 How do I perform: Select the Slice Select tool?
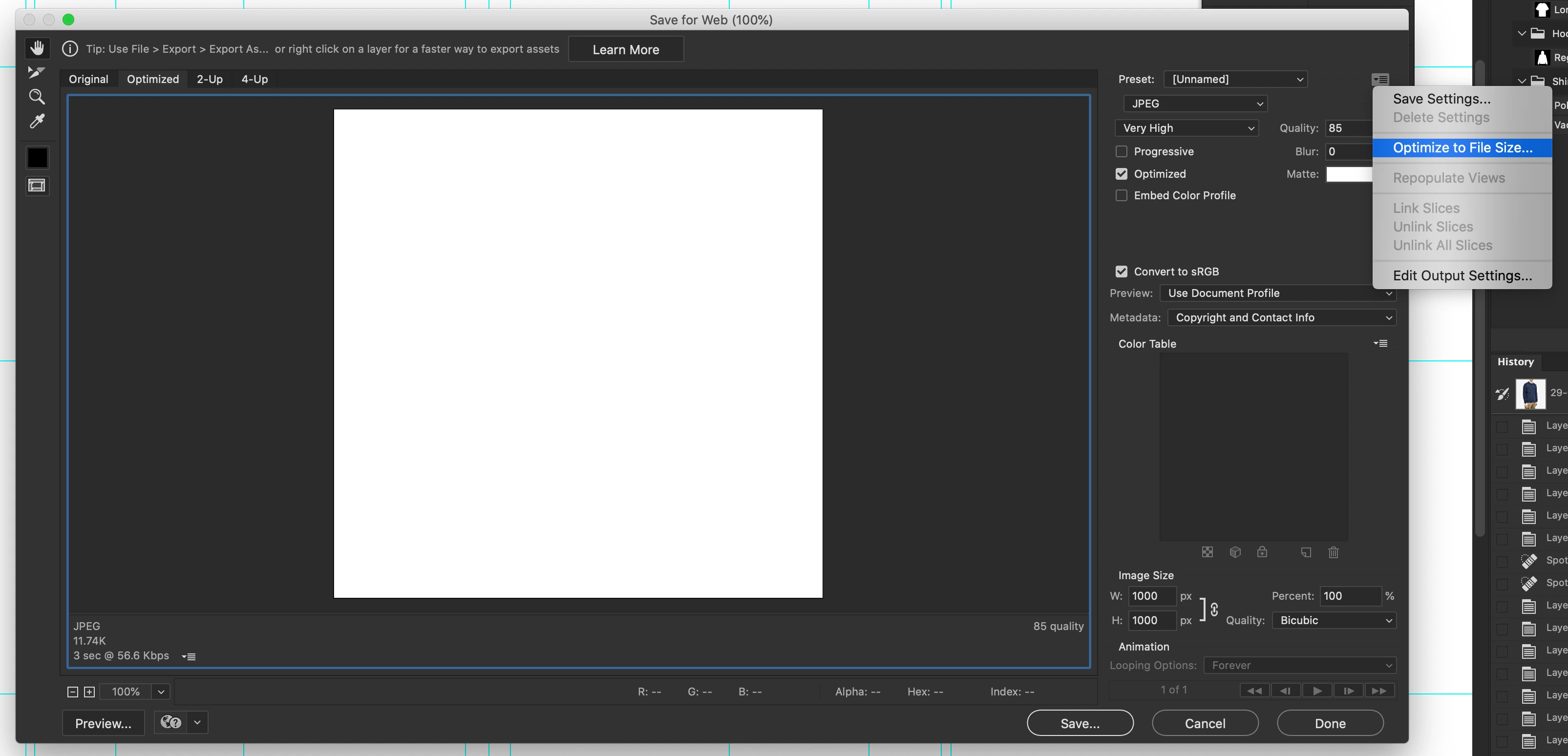point(37,72)
